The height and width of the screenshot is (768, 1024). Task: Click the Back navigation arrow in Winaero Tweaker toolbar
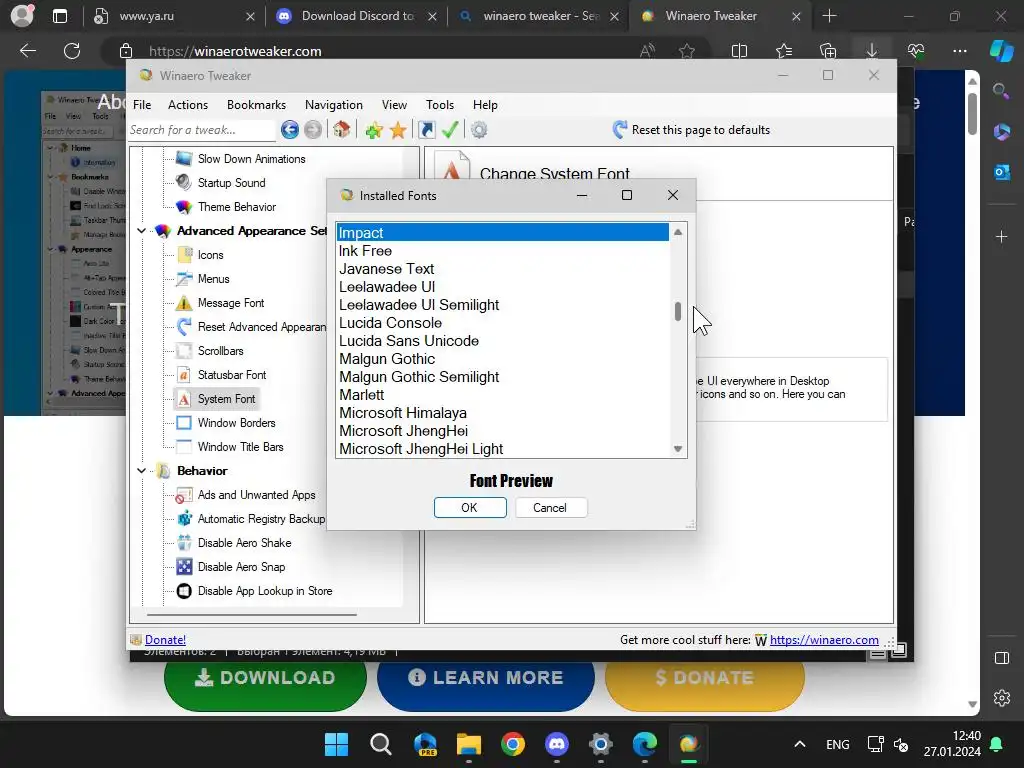[x=289, y=130]
